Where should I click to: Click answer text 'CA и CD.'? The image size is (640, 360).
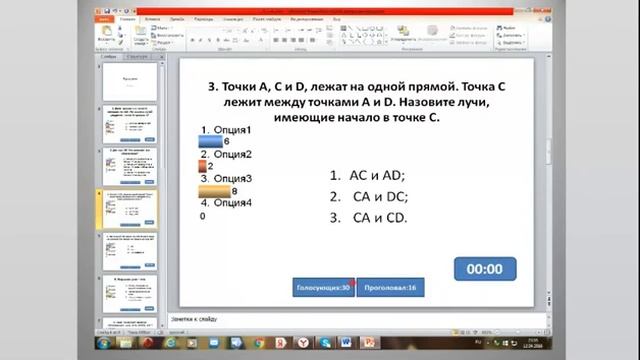(380, 218)
